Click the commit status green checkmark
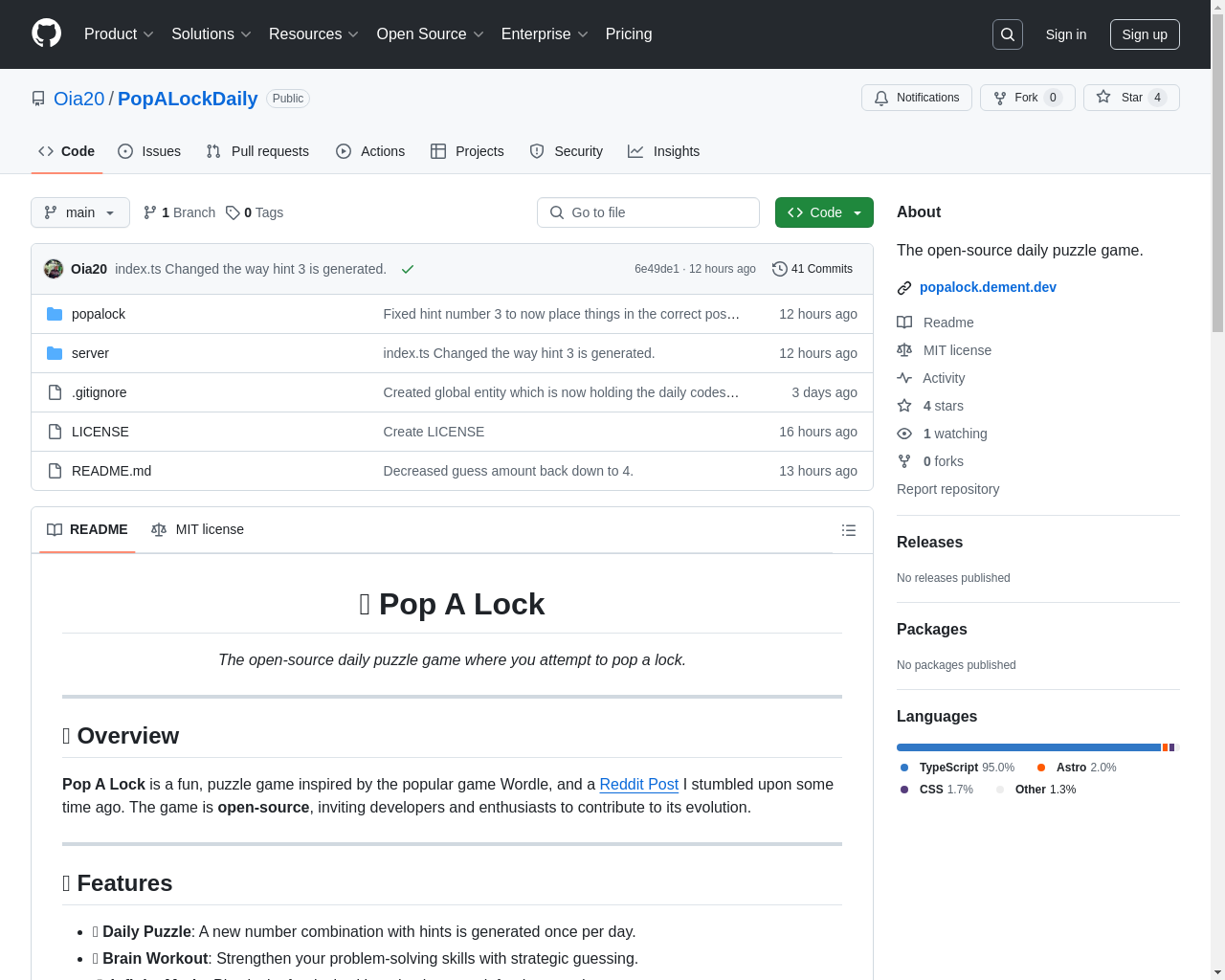Image resolution: width=1225 pixels, height=980 pixels. [x=408, y=269]
